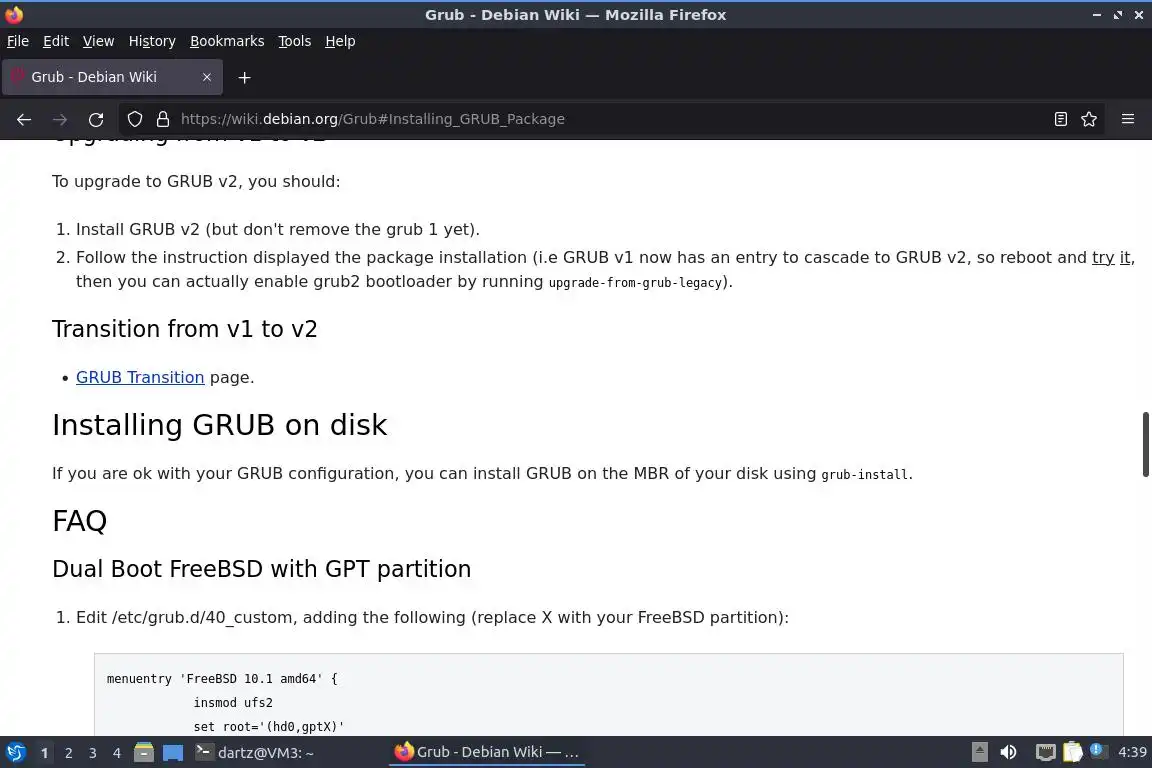Open the File menu

coord(18,41)
